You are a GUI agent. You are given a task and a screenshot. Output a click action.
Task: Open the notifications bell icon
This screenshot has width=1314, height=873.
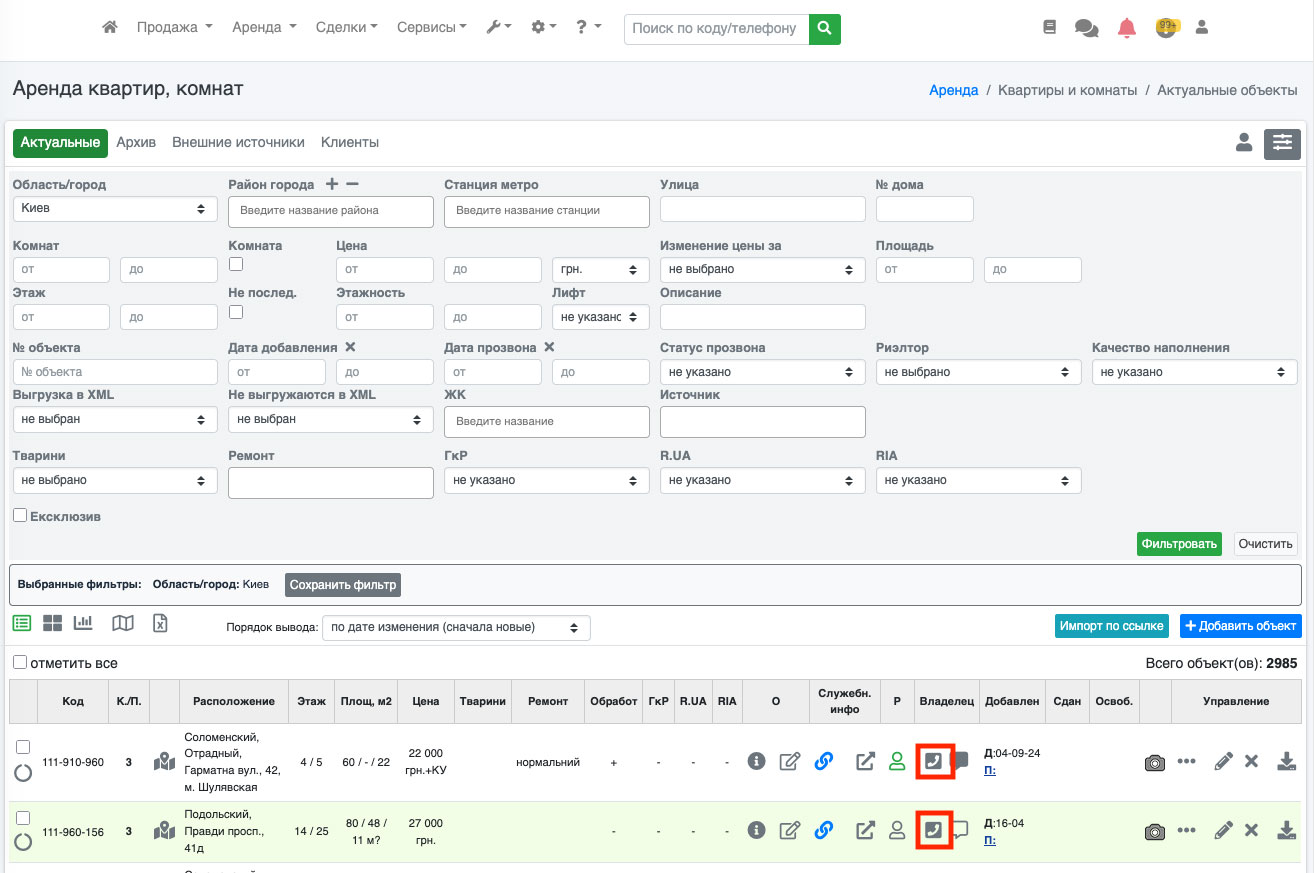(x=1127, y=28)
